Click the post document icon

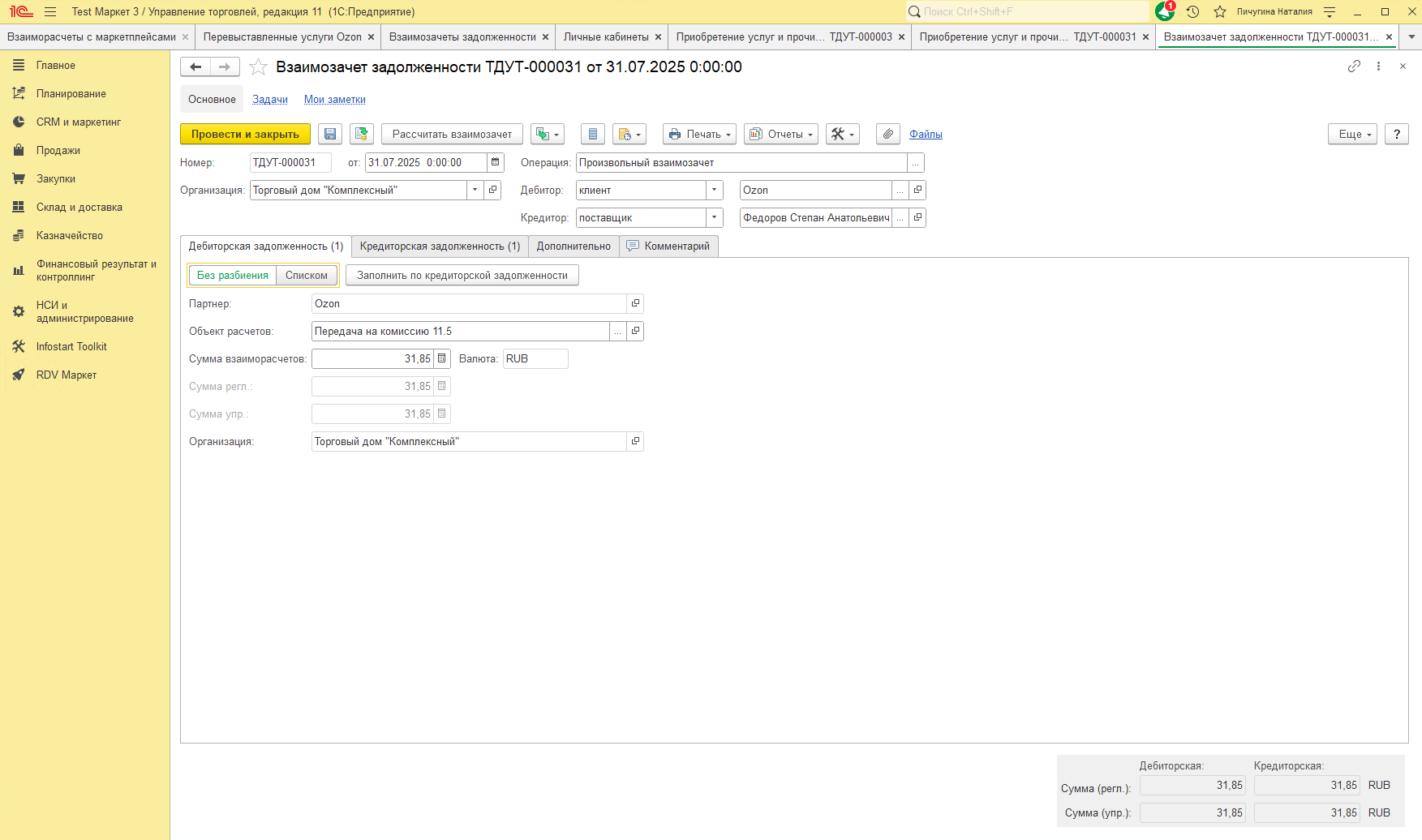(362, 135)
